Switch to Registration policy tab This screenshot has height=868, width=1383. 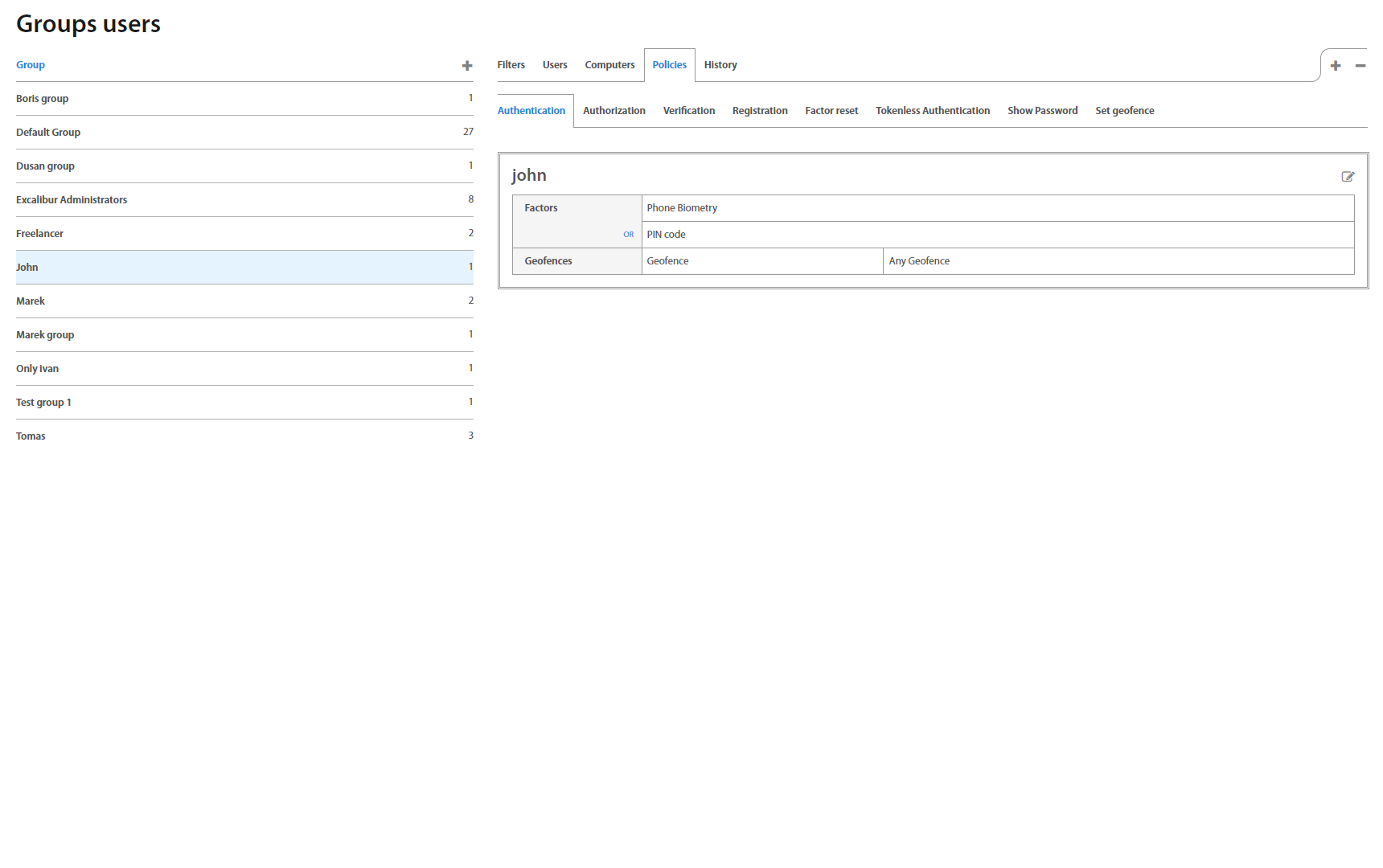click(x=759, y=111)
